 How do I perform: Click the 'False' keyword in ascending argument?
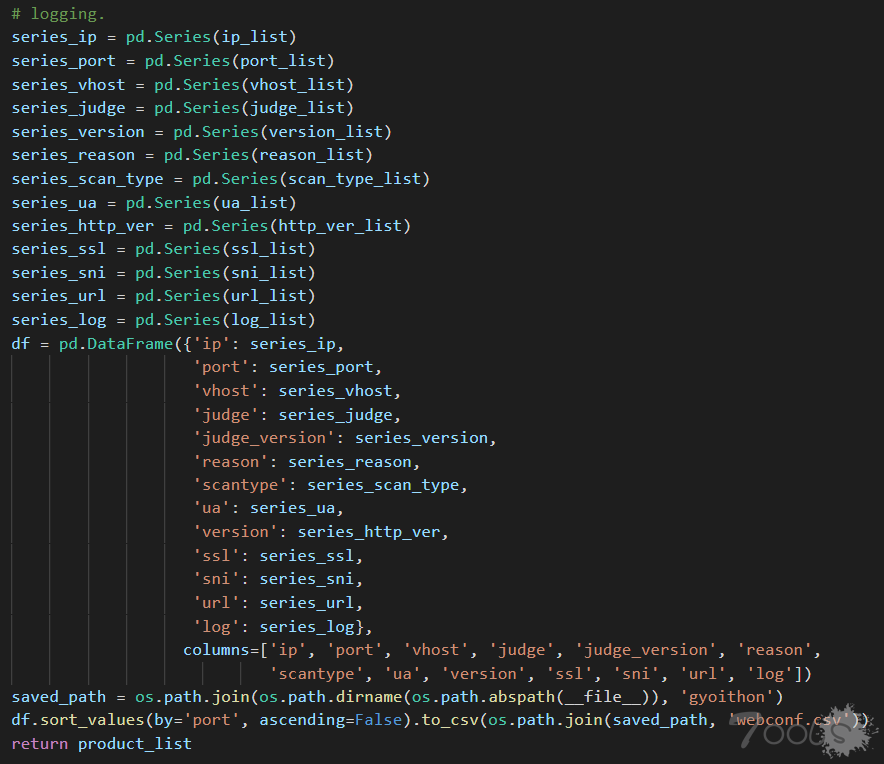tap(378, 721)
